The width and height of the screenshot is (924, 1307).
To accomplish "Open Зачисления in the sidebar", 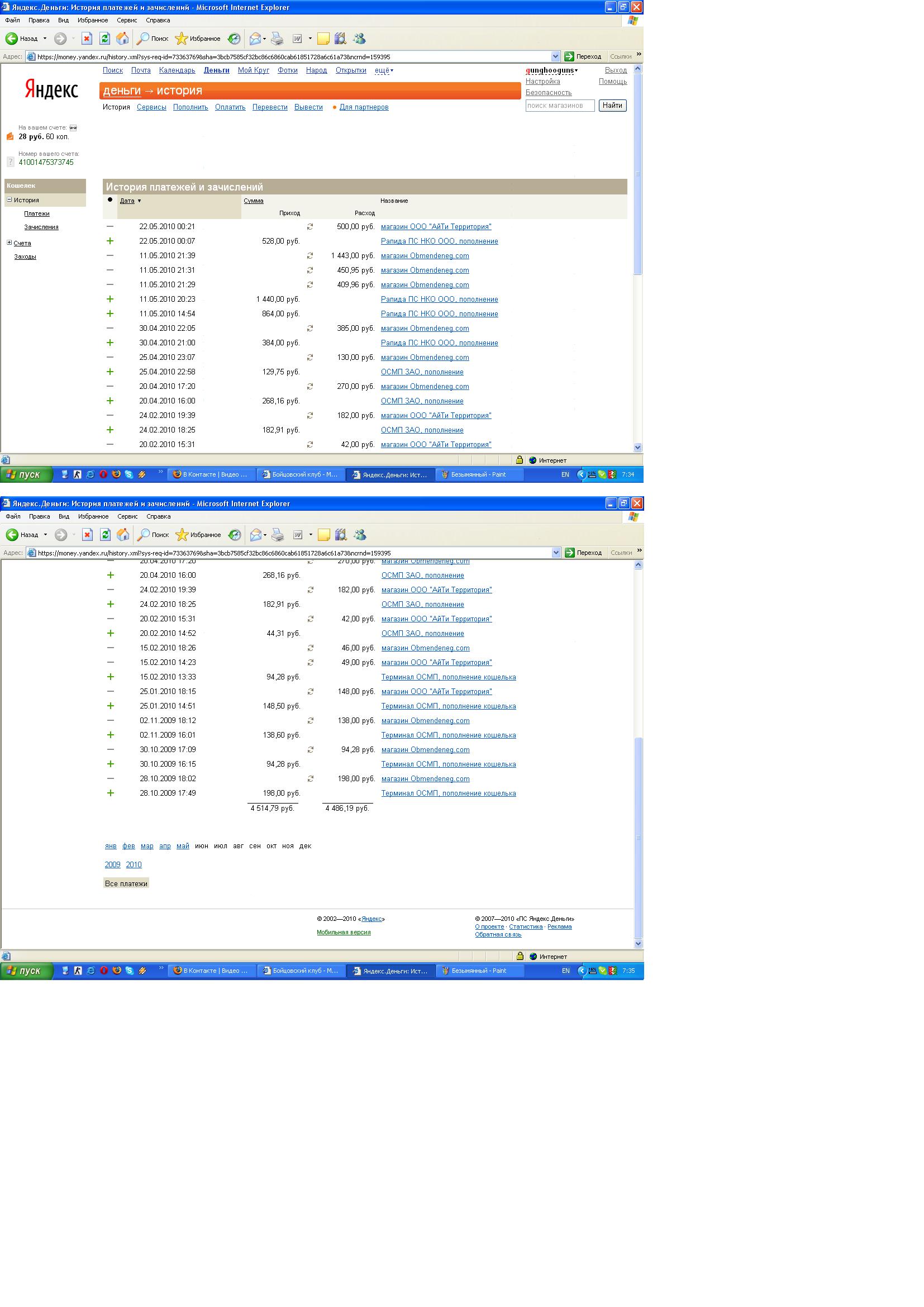I will (x=41, y=227).
